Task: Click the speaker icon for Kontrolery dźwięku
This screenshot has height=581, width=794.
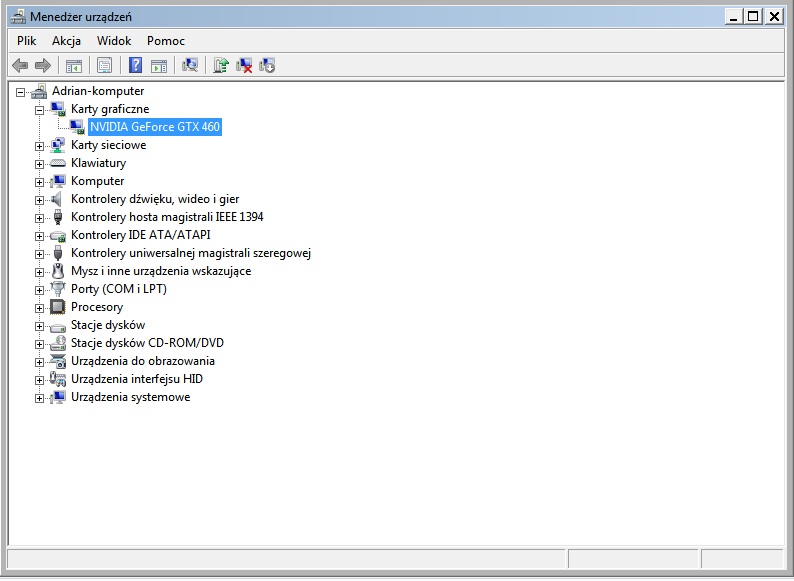Action: 57,199
